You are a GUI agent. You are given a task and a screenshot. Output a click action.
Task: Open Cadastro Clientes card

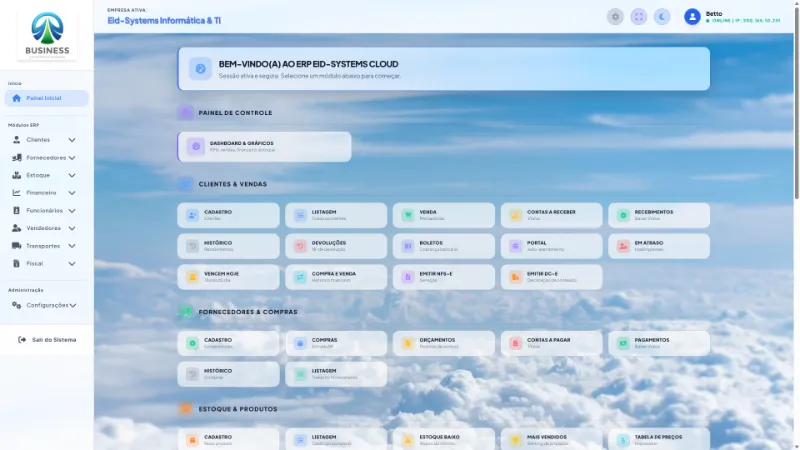click(229, 215)
